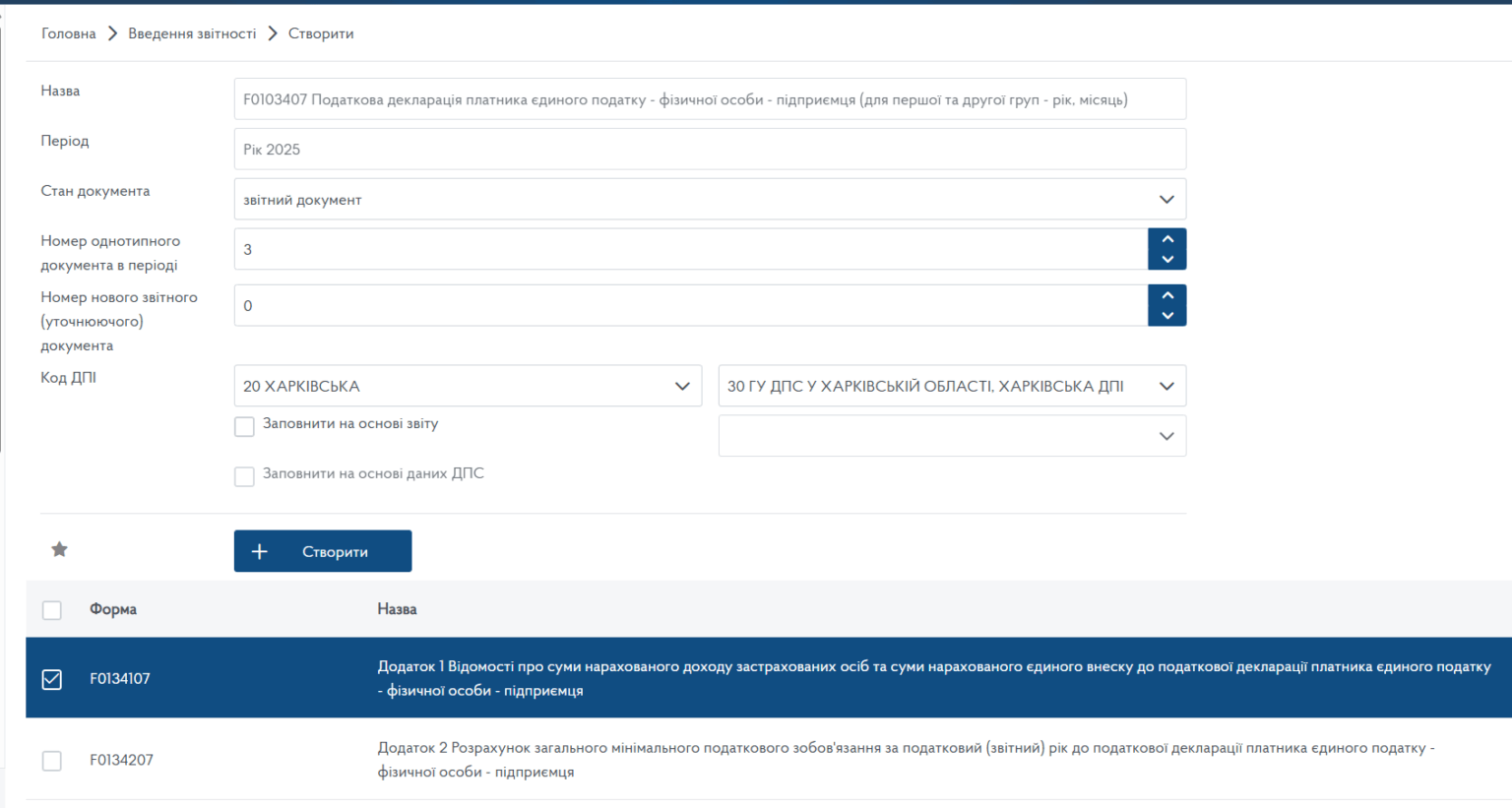Enable 'Заповнити на основі даних ДПС' checkbox
The height and width of the screenshot is (808, 1512).
(x=244, y=476)
